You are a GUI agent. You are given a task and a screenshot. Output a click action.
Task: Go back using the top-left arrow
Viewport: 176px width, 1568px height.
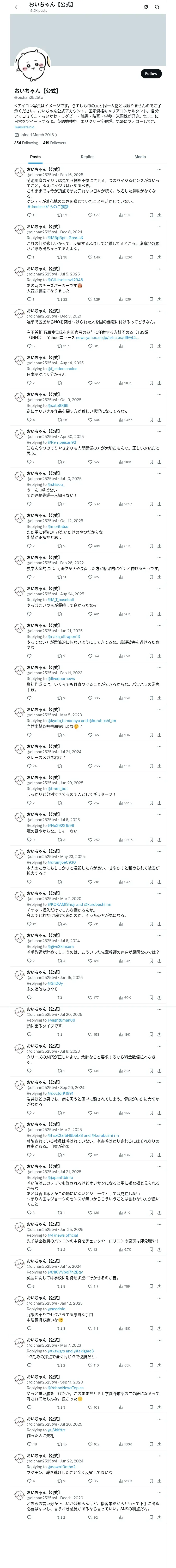point(16,7)
